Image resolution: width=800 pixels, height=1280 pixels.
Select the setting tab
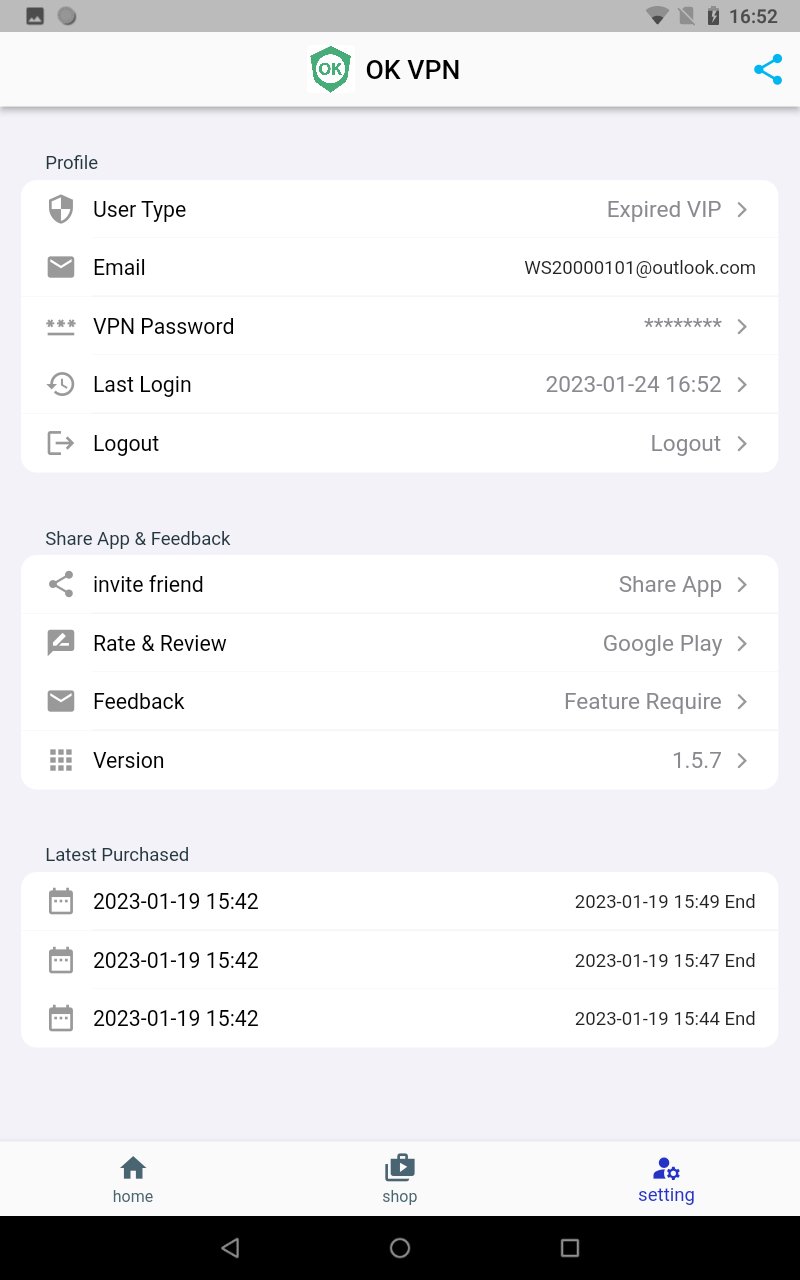666,1178
